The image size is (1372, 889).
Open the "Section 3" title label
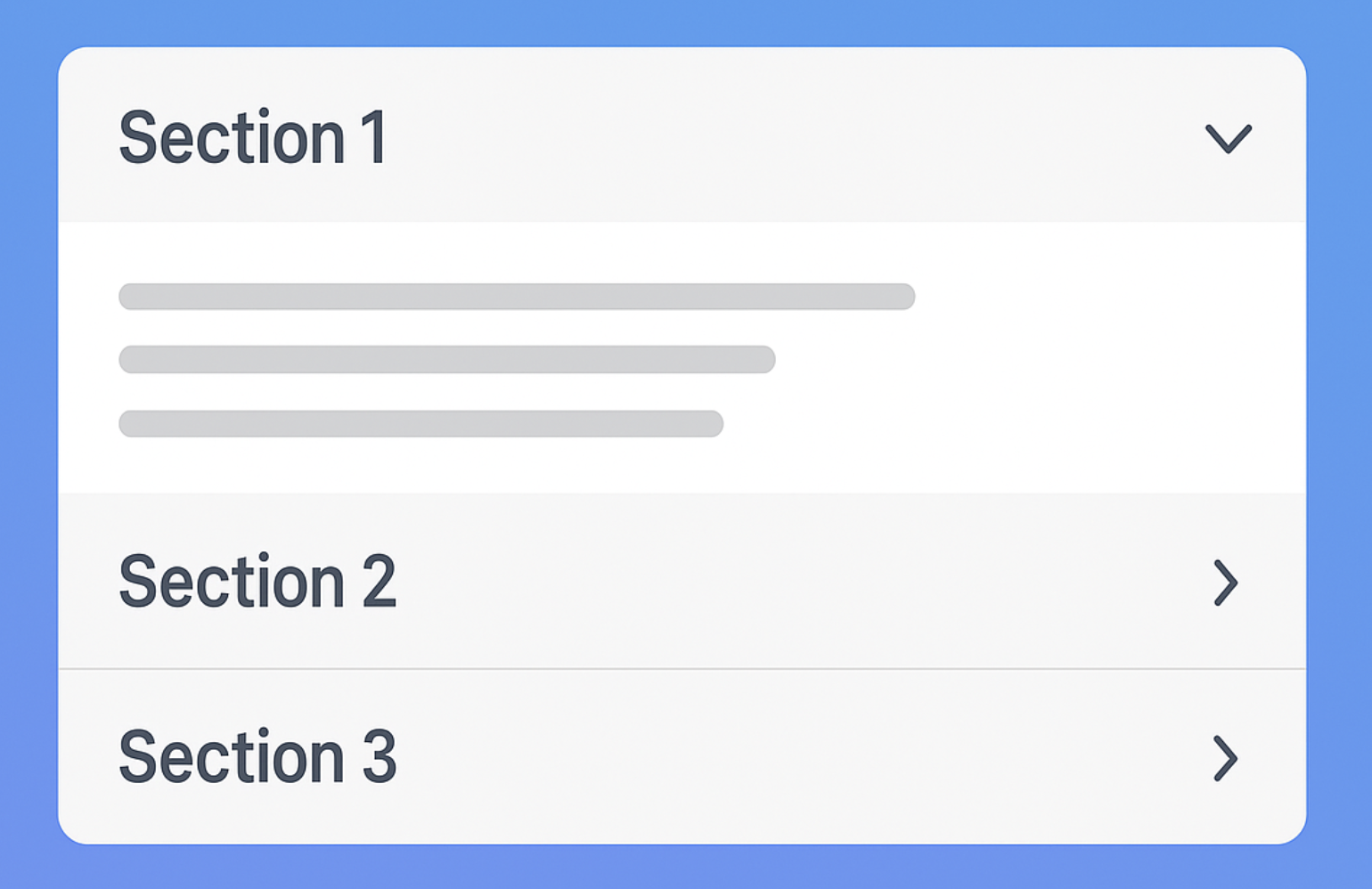257,757
